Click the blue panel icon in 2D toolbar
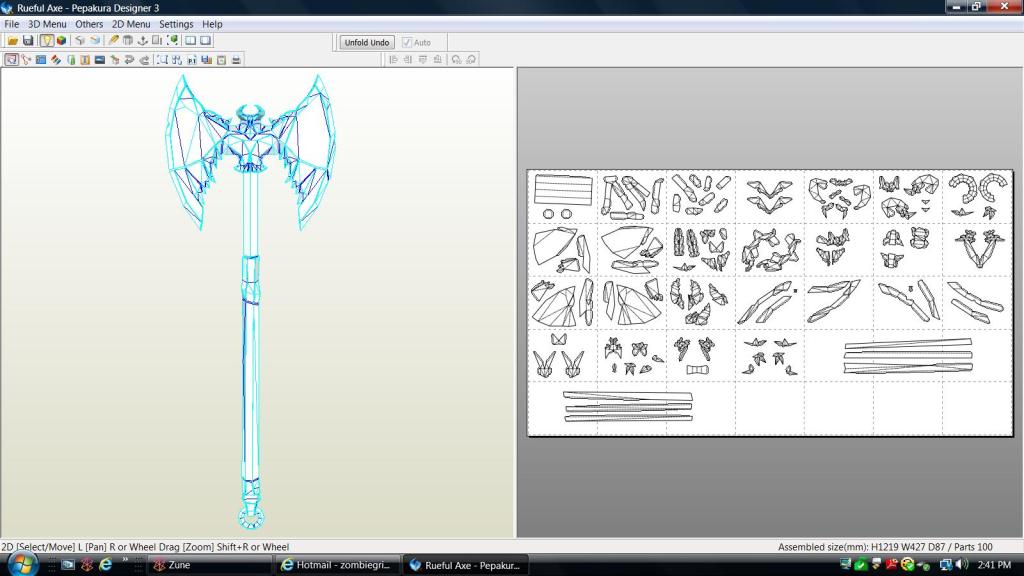The height and width of the screenshot is (576, 1024). click(40, 59)
